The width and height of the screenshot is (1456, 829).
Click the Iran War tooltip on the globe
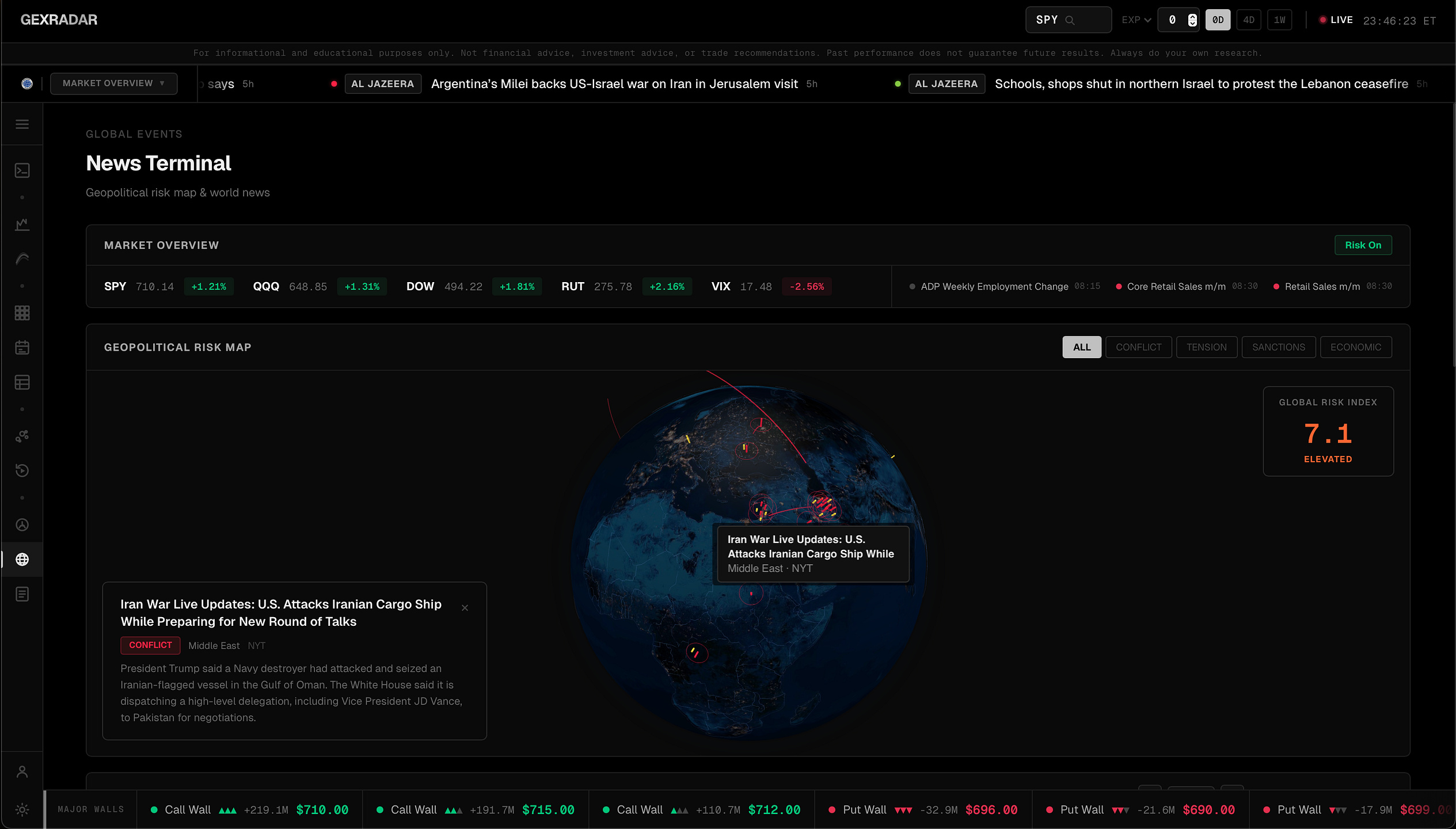pos(813,554)
